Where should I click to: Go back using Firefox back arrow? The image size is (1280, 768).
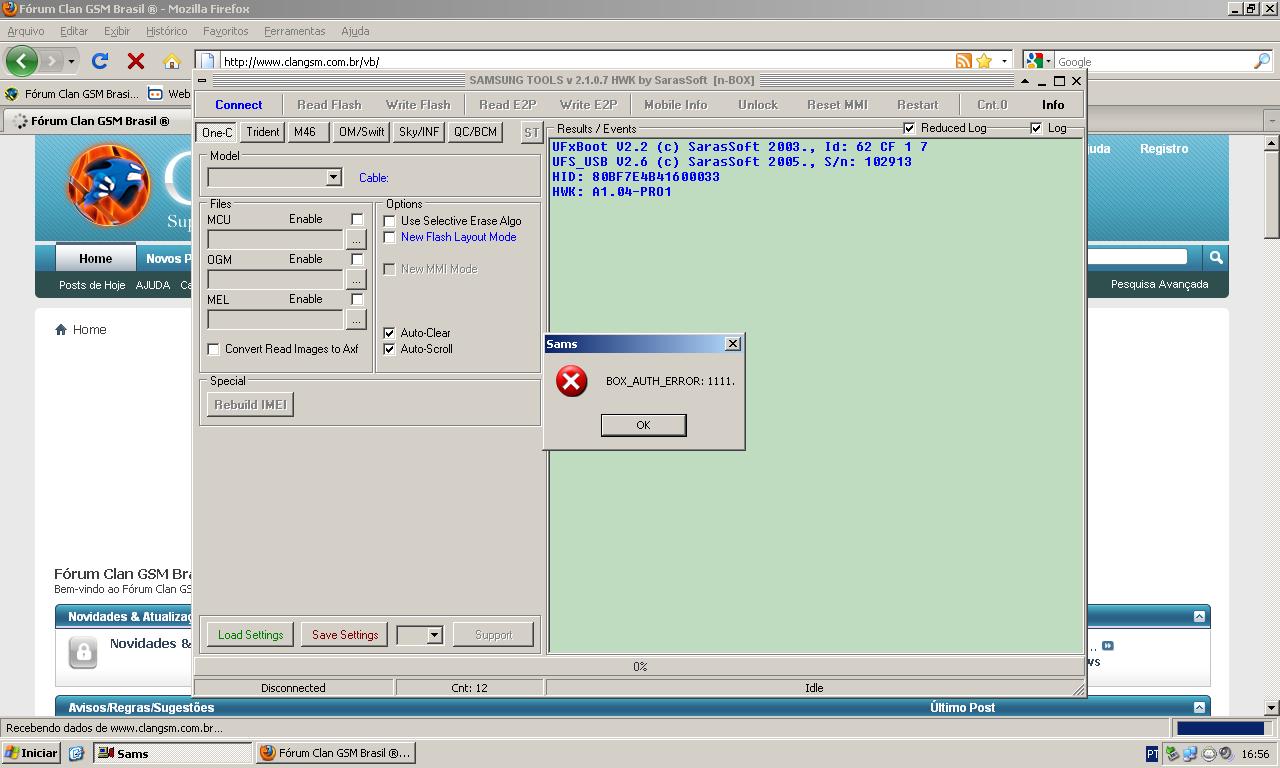click(21, 61)
